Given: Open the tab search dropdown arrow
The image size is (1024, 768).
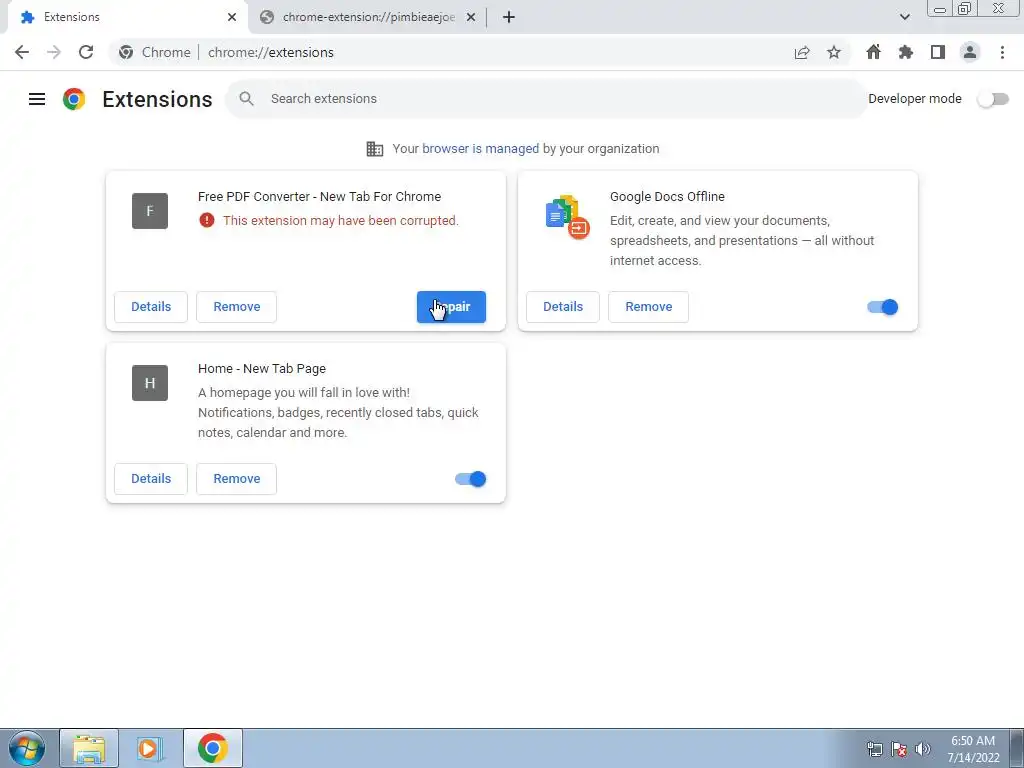Looking at the screenshot, I should (904, 17).
